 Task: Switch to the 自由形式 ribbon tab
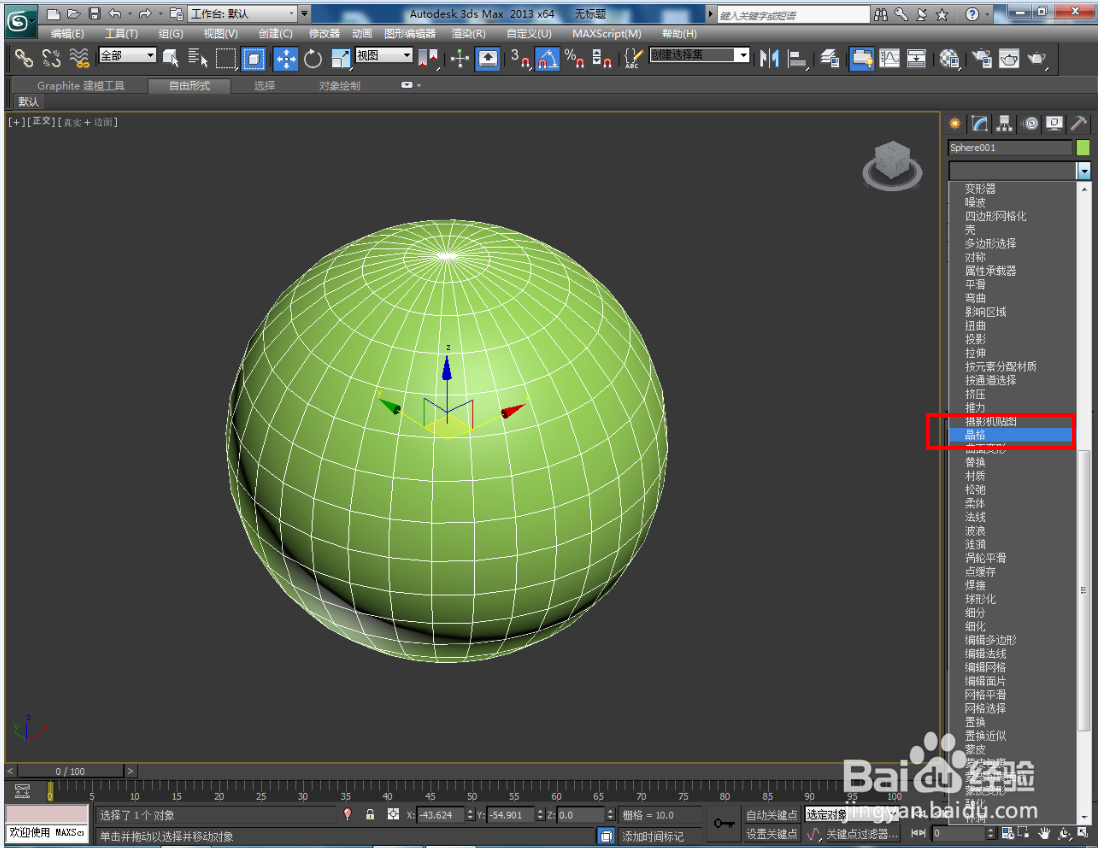pyautogui.click(x=189, y=85)
